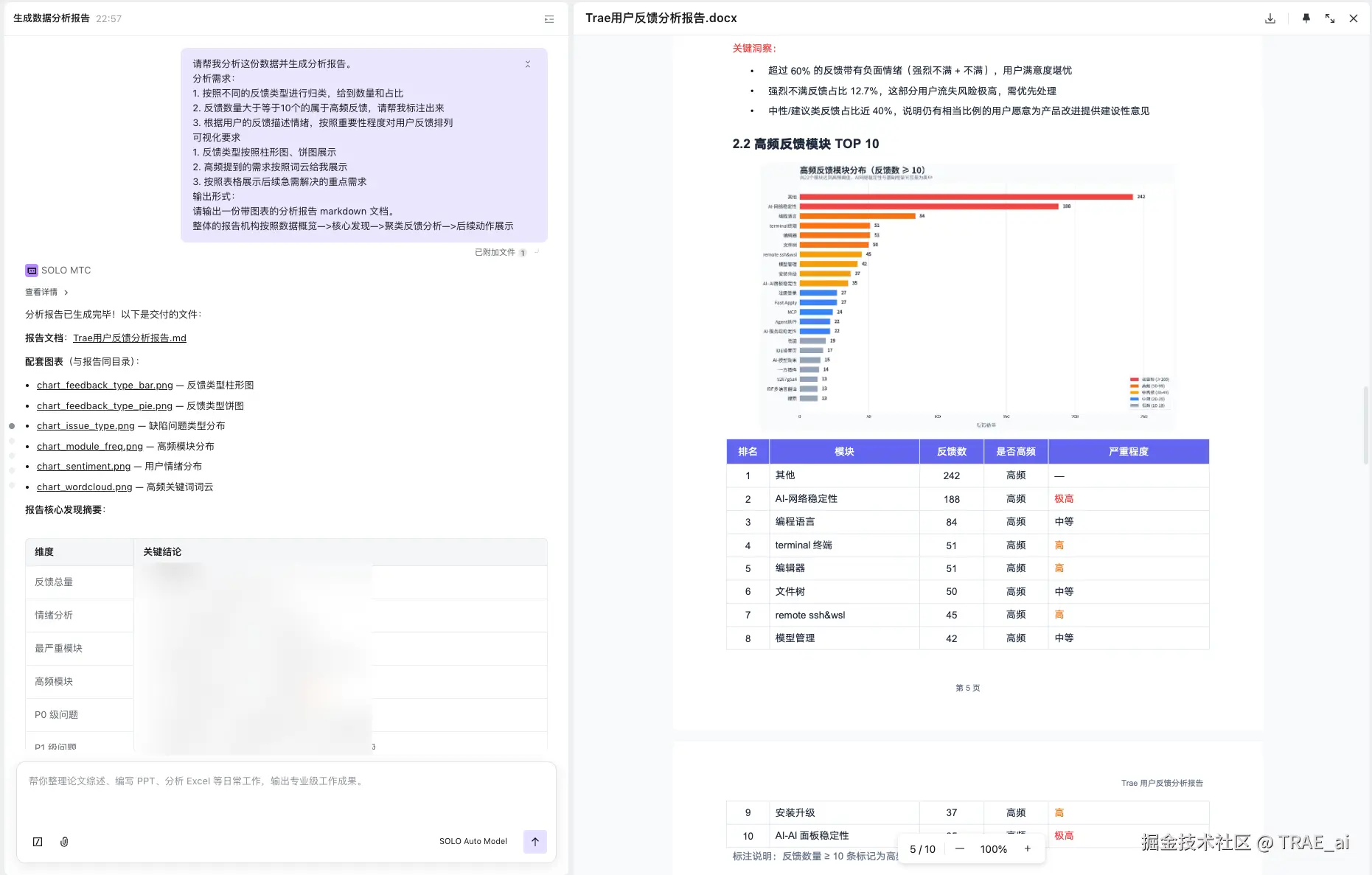Viewport: 1372px width, 875px height.
Task: Open the slash command icon in chat input
Action: 38,842
